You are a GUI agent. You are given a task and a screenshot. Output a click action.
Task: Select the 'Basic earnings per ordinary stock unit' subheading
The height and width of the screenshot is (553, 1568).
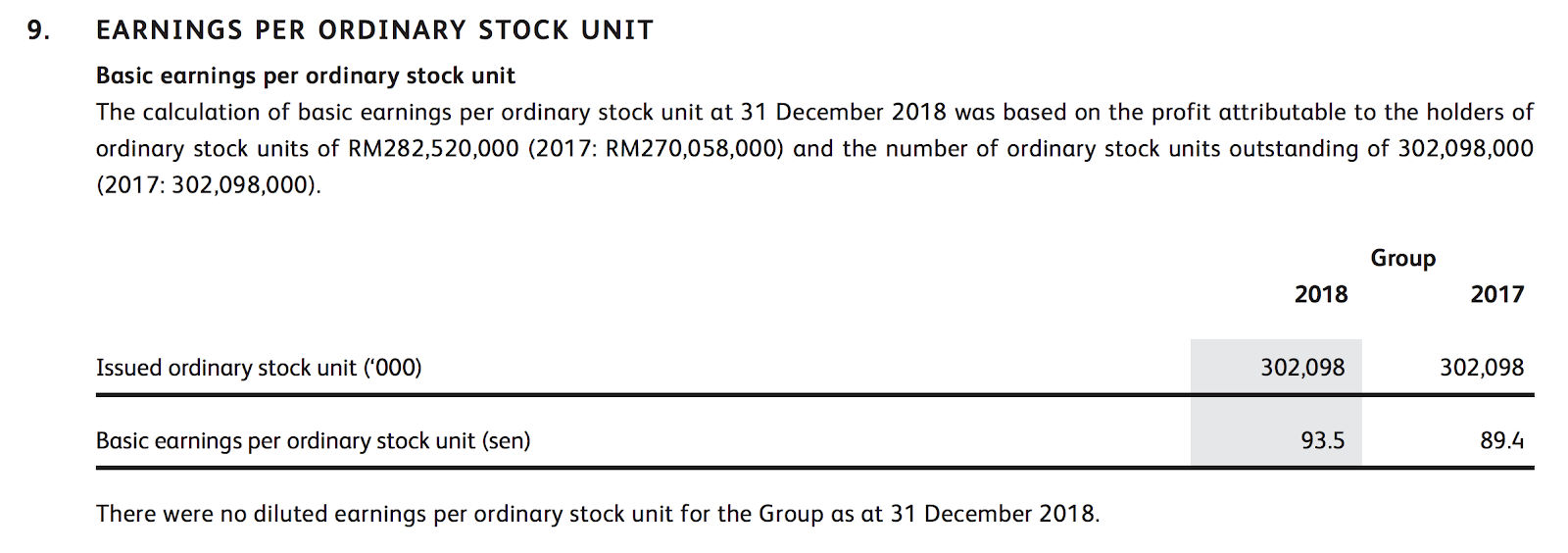pyautogui.click(x=306, y=76)
